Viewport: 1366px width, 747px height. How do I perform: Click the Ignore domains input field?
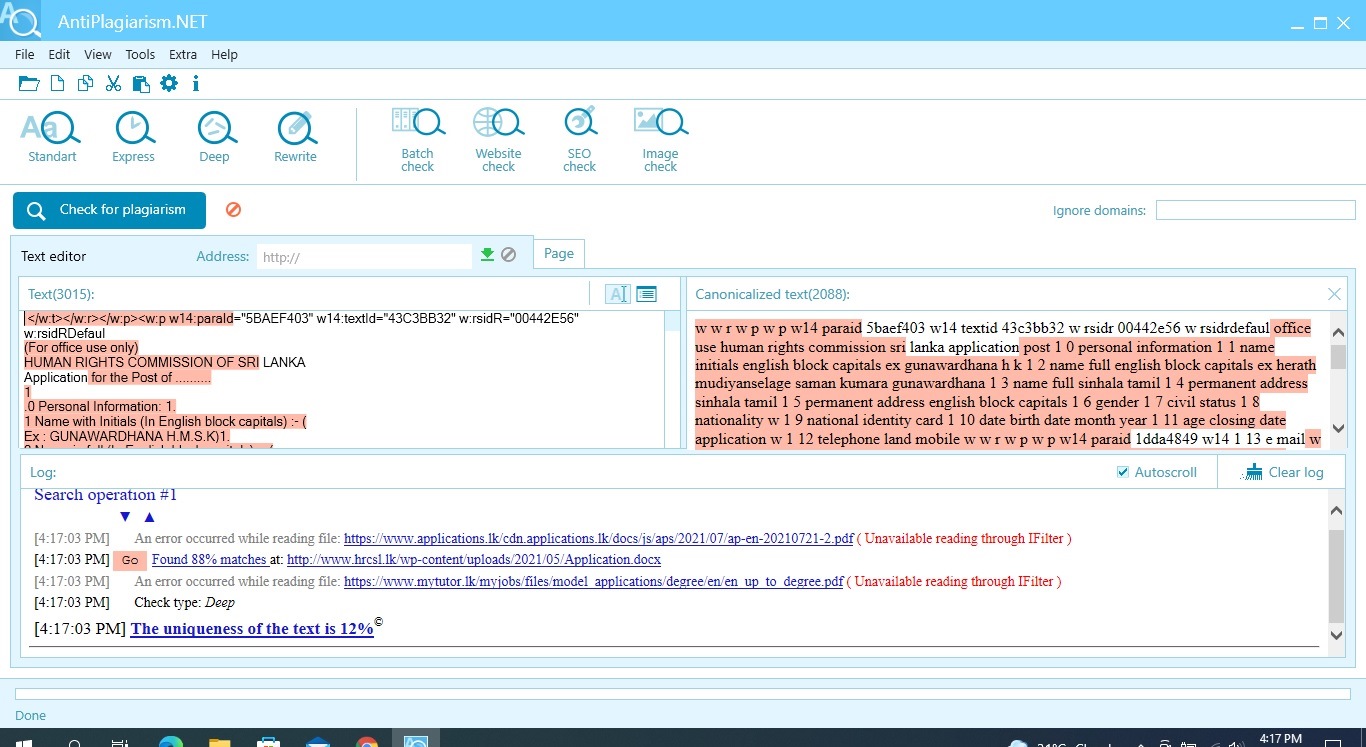(x=1256, y=210)
